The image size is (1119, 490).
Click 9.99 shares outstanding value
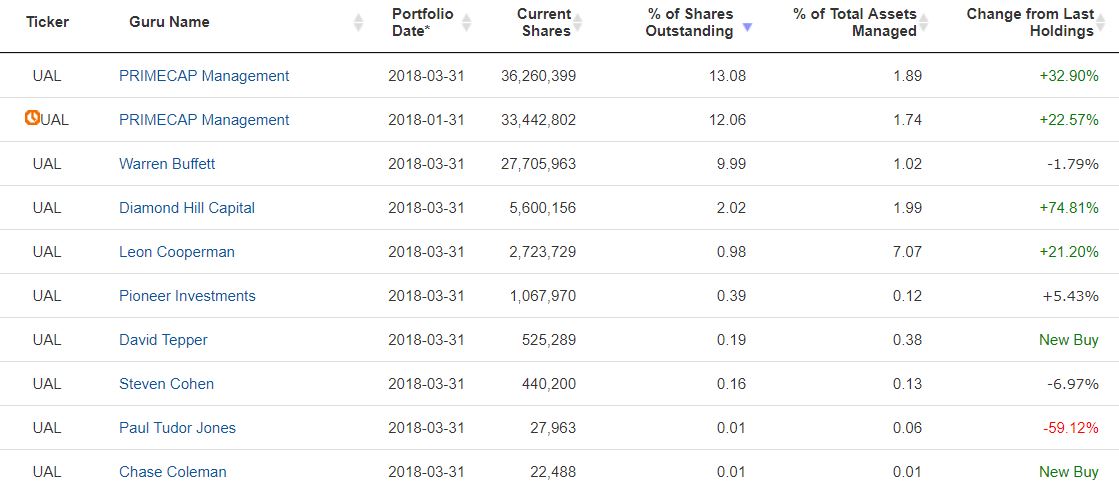tap(732, 164)
